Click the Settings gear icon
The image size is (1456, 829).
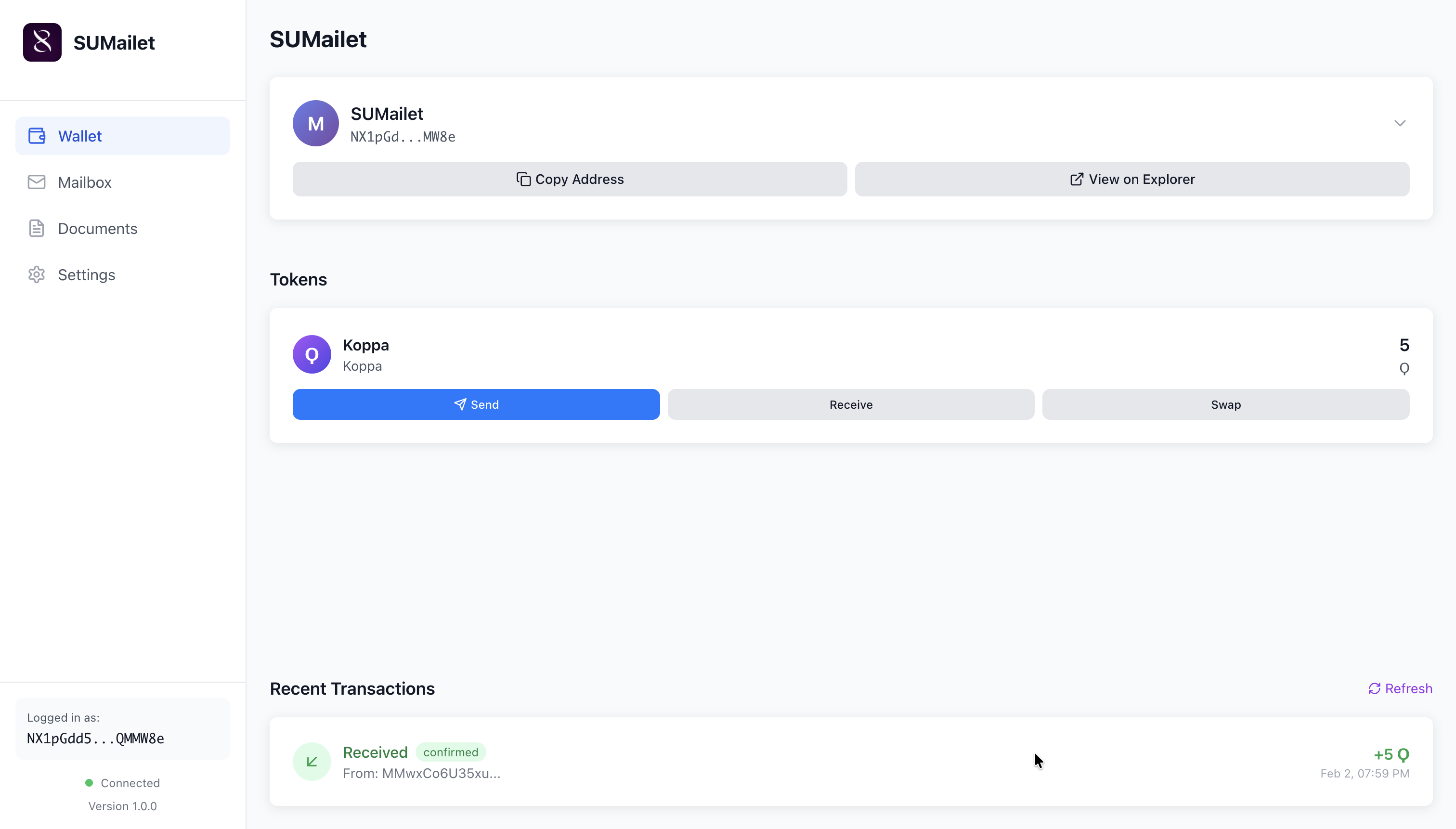point(37,274)
